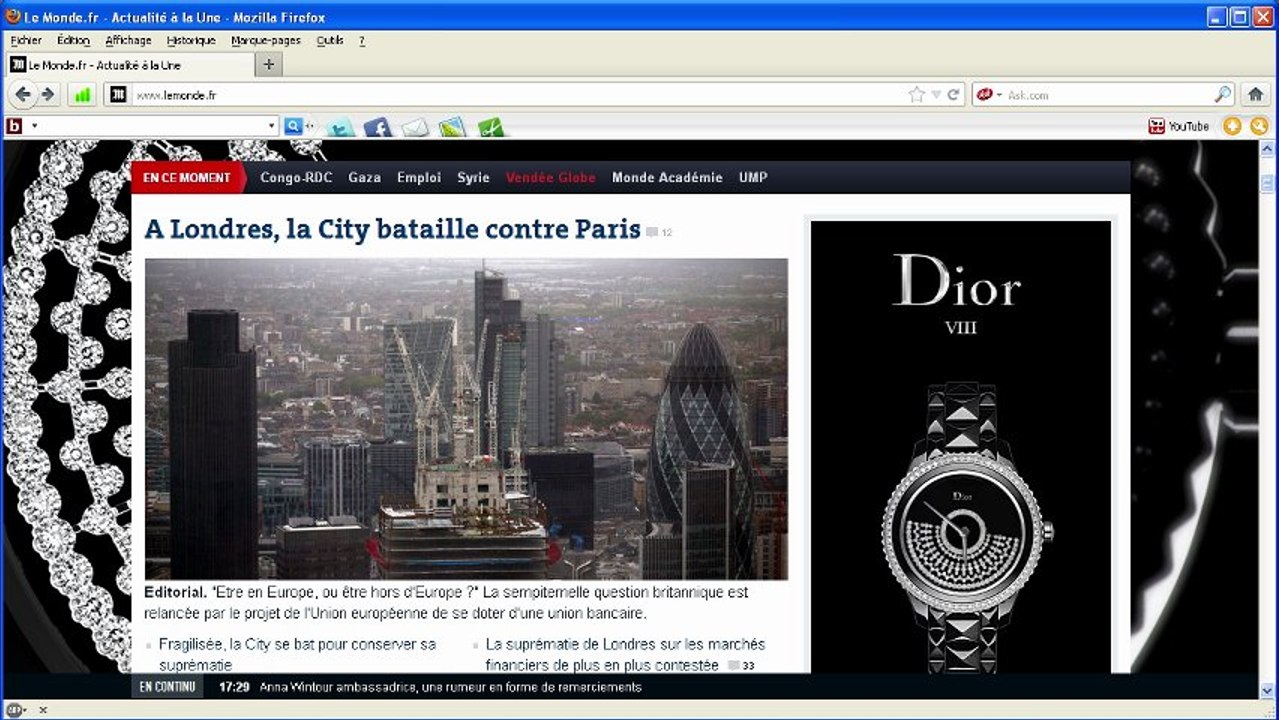
Task: Click the London City skyline photo
Action: 466,419
